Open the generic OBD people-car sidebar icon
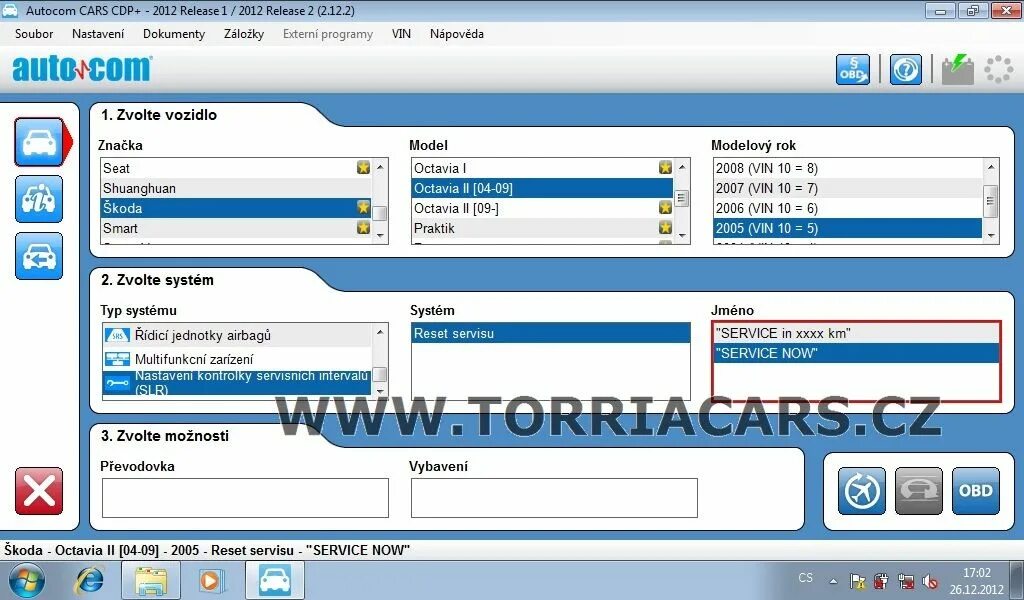The width and height of the screenshot is (1024, 600). (x=39, y=199)
